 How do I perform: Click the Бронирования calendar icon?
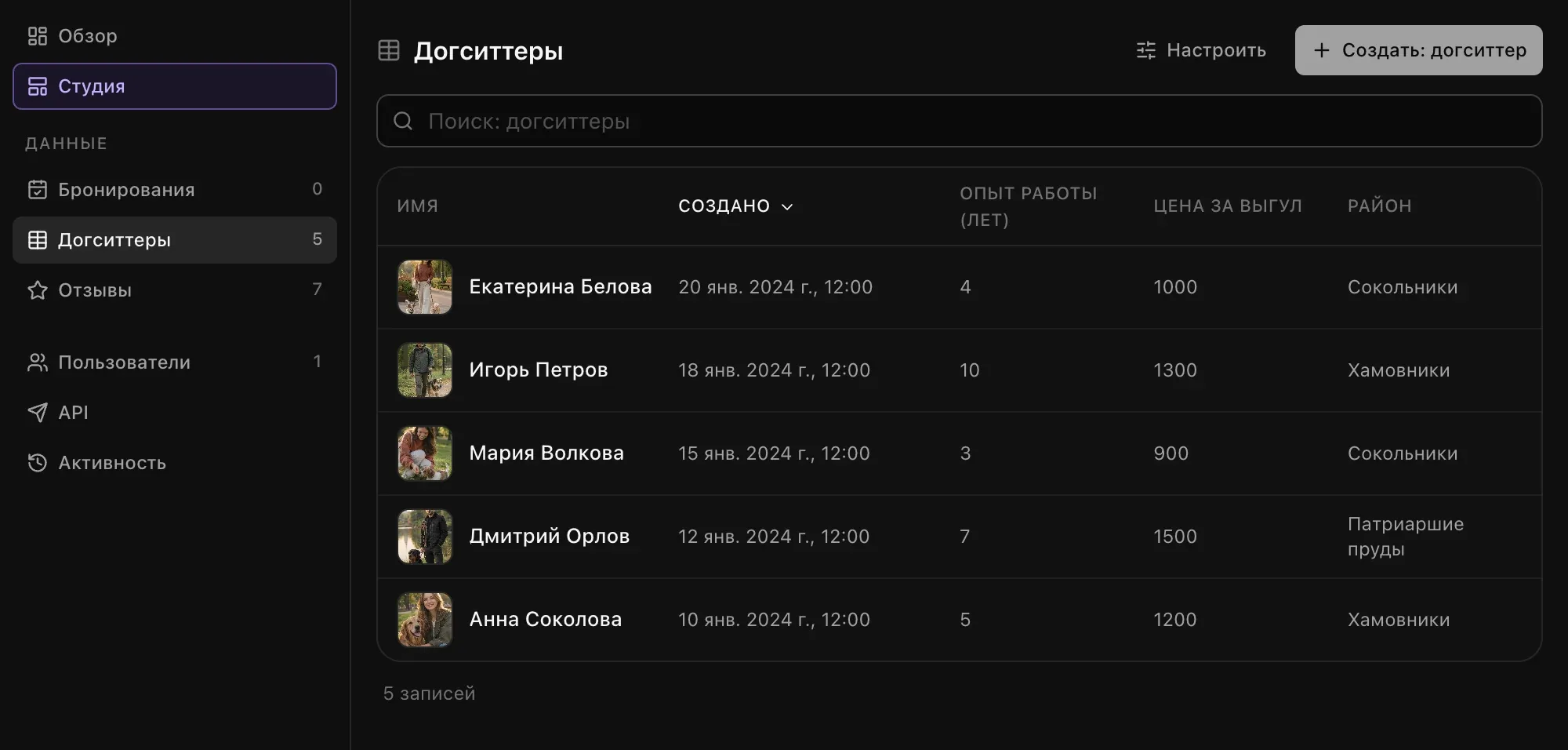(38, 190)
